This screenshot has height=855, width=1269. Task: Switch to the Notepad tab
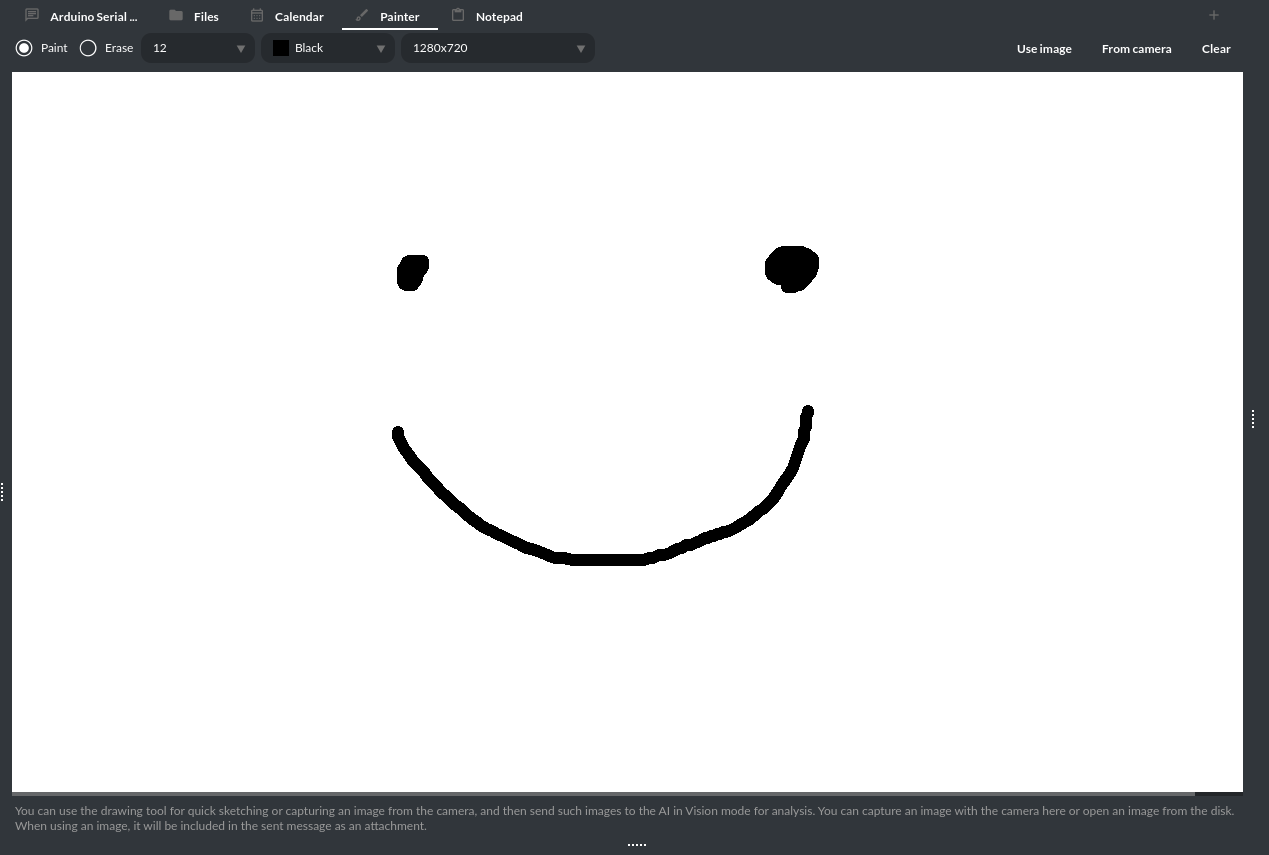[x=498, y=16]
